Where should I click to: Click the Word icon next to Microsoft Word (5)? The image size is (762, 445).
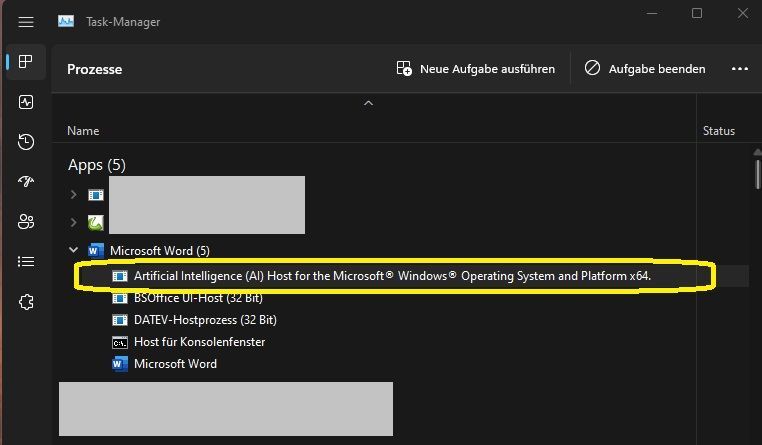click(96, 251)
